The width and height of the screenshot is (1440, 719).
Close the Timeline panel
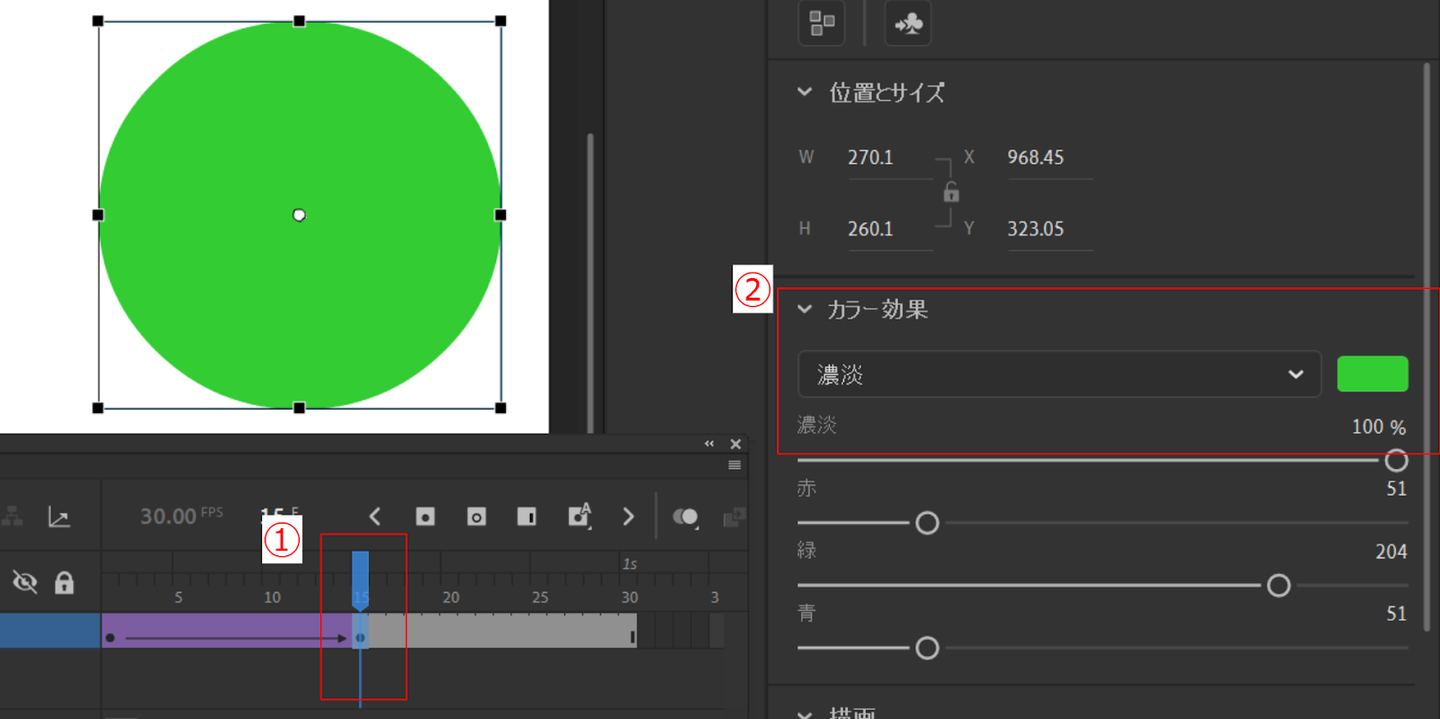pyautogui.click(x=736, y=444)
